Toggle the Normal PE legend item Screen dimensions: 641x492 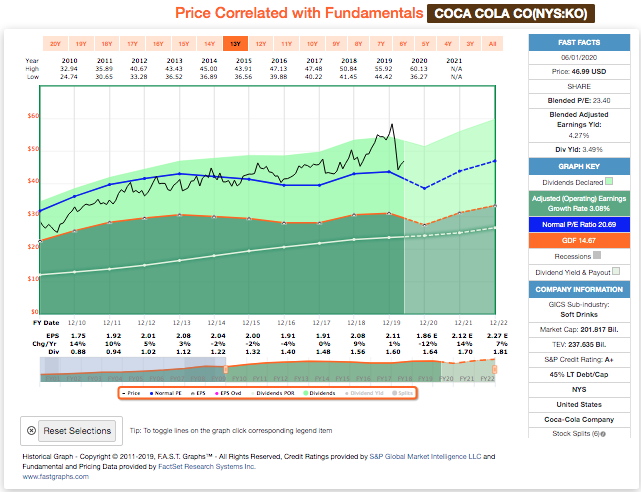pyautogui.click(x=166, y=393)
